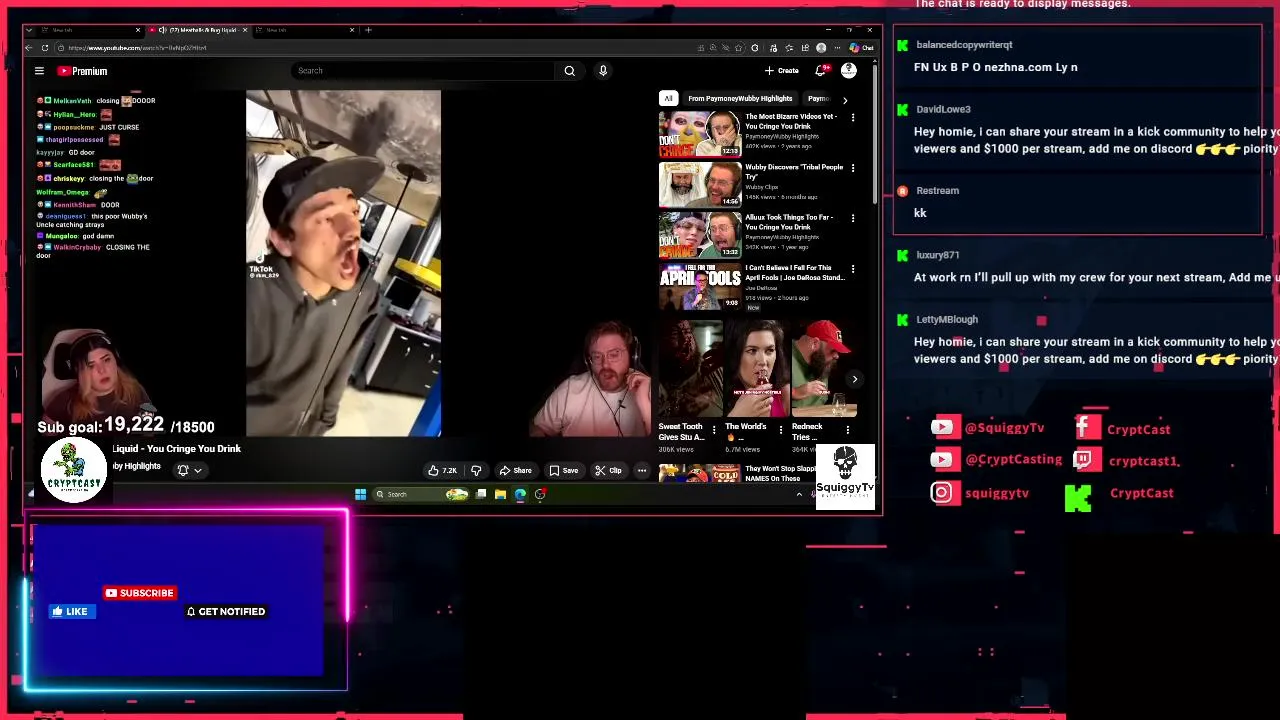1280x720 pixels.
Task: Open options for 'Wubby Discovers Tribal People Try'
Action: coord(853,168)
